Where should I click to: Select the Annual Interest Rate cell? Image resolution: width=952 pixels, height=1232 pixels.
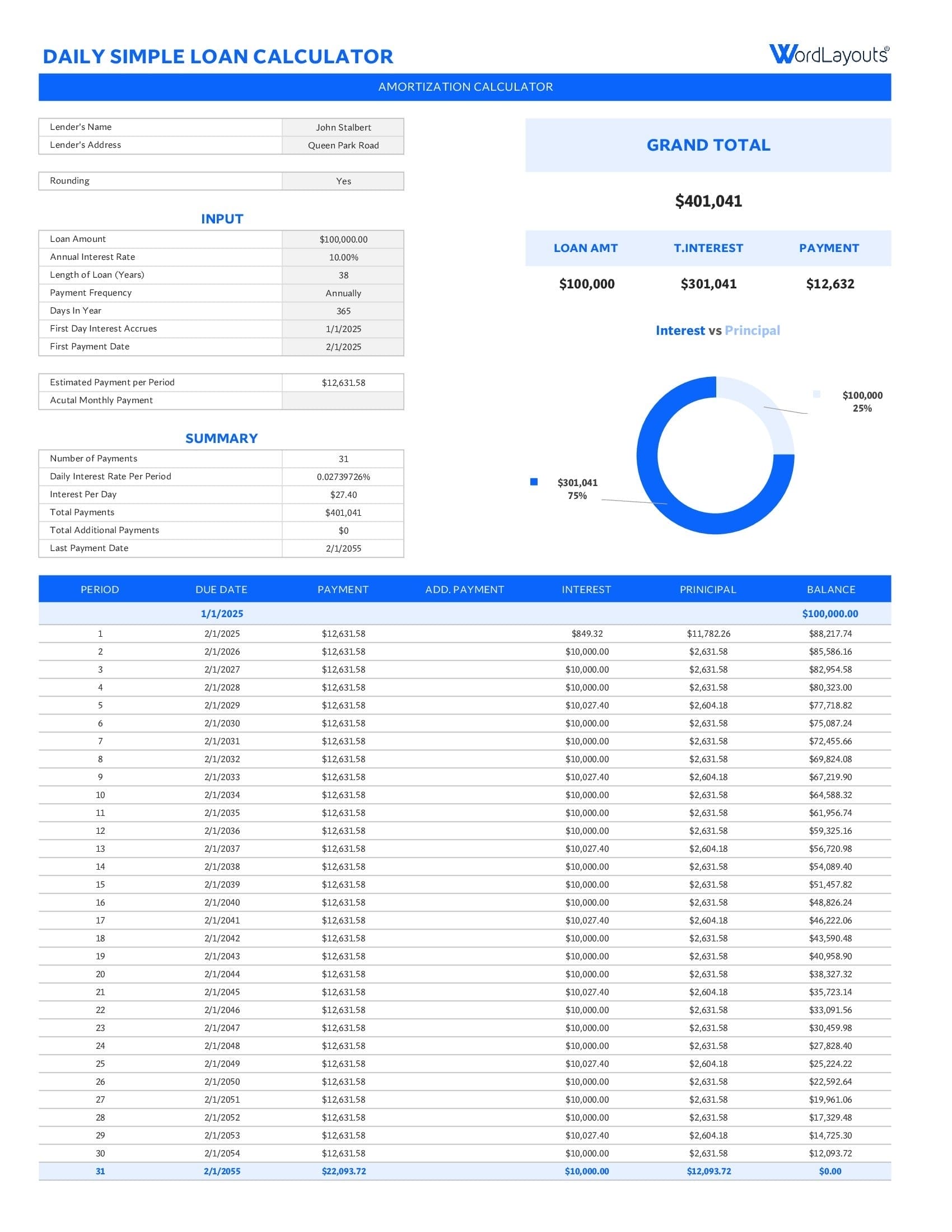pyautogui.click(x=343, y=256)
